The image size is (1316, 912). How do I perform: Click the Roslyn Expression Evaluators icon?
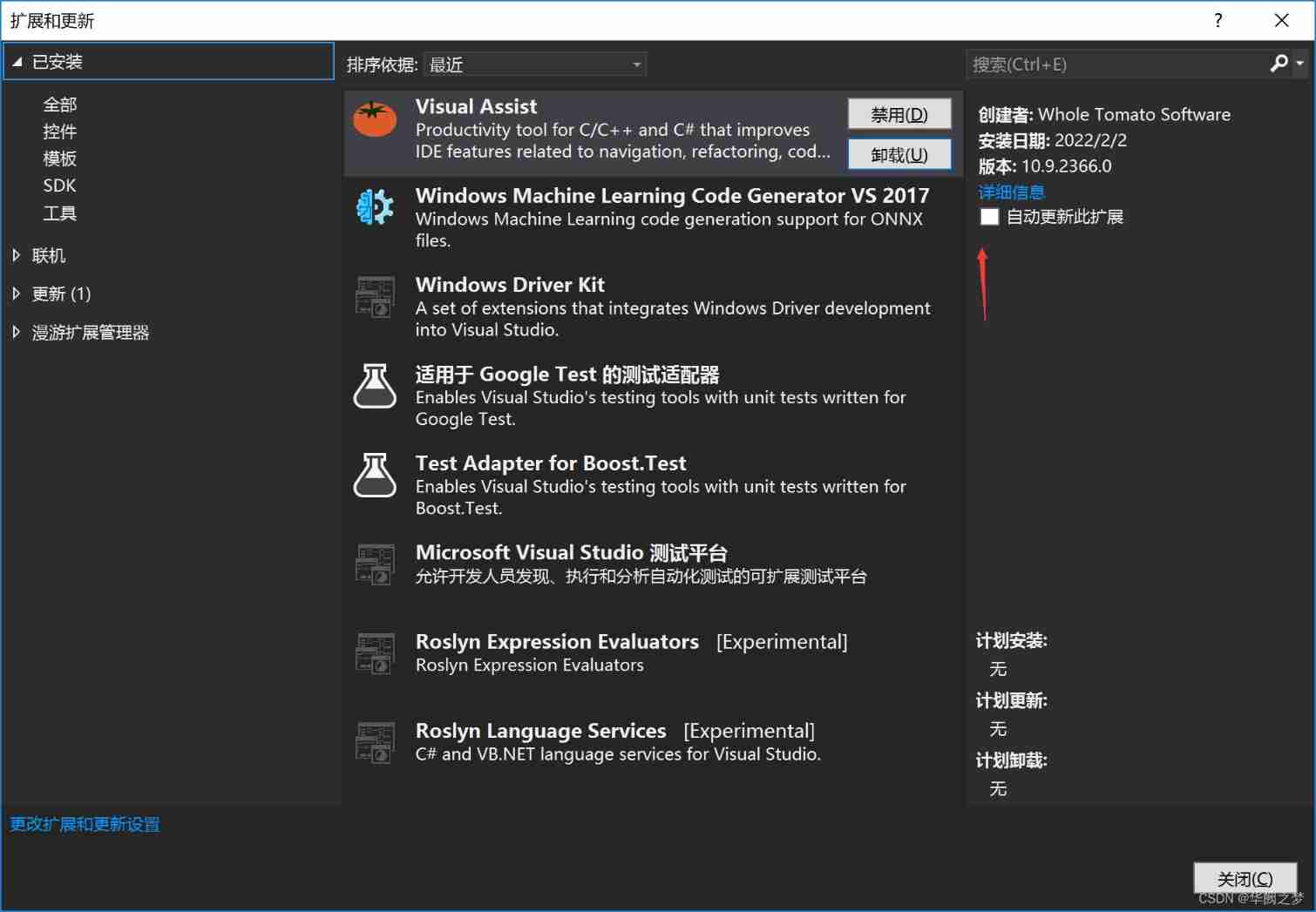click(375, 653)
